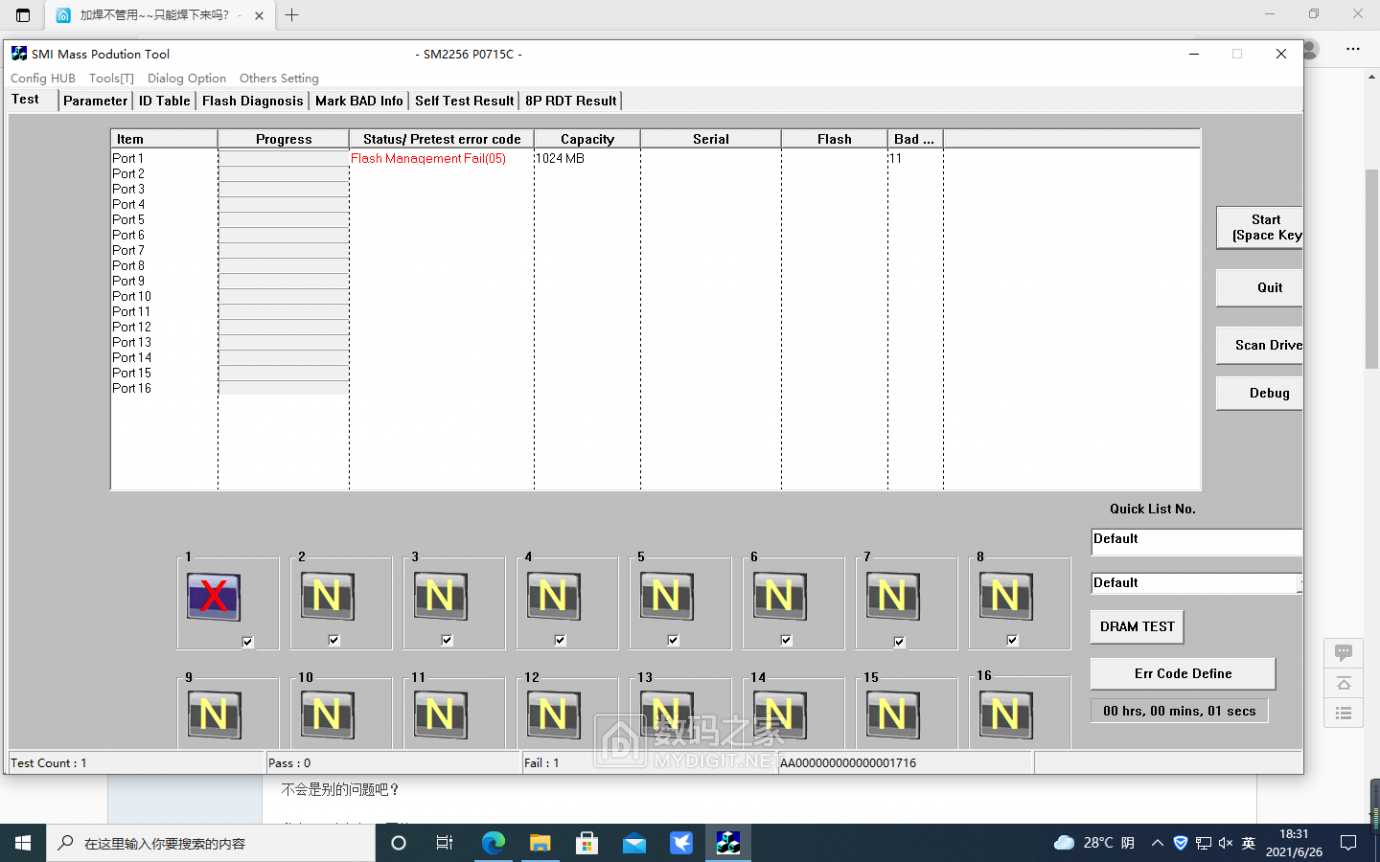
Task: Click the browser page vertical scrollbar
Action: click(x=1372, y=267)
